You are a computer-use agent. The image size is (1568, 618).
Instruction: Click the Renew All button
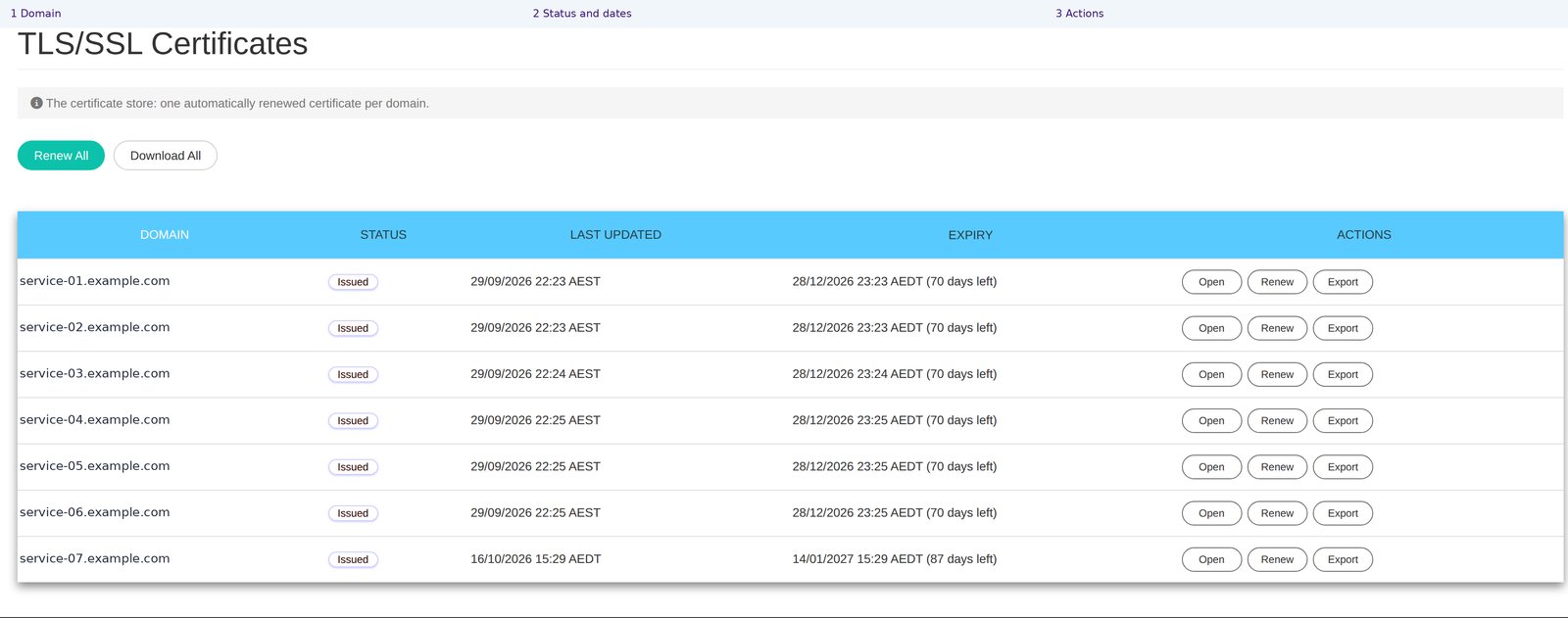click(x=61, y=156)
